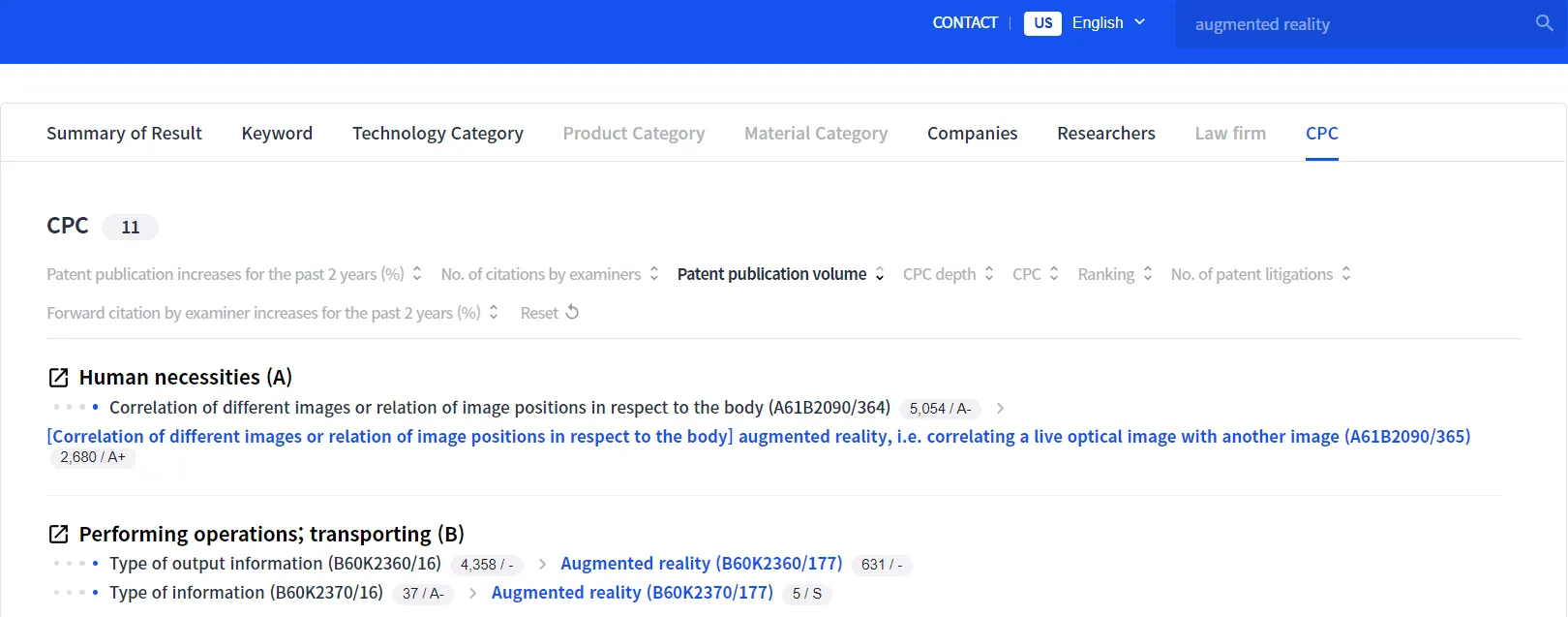Viewport: 1568px width, 617px height.
Task: Click the Reset sort icon
Action: 572,312
